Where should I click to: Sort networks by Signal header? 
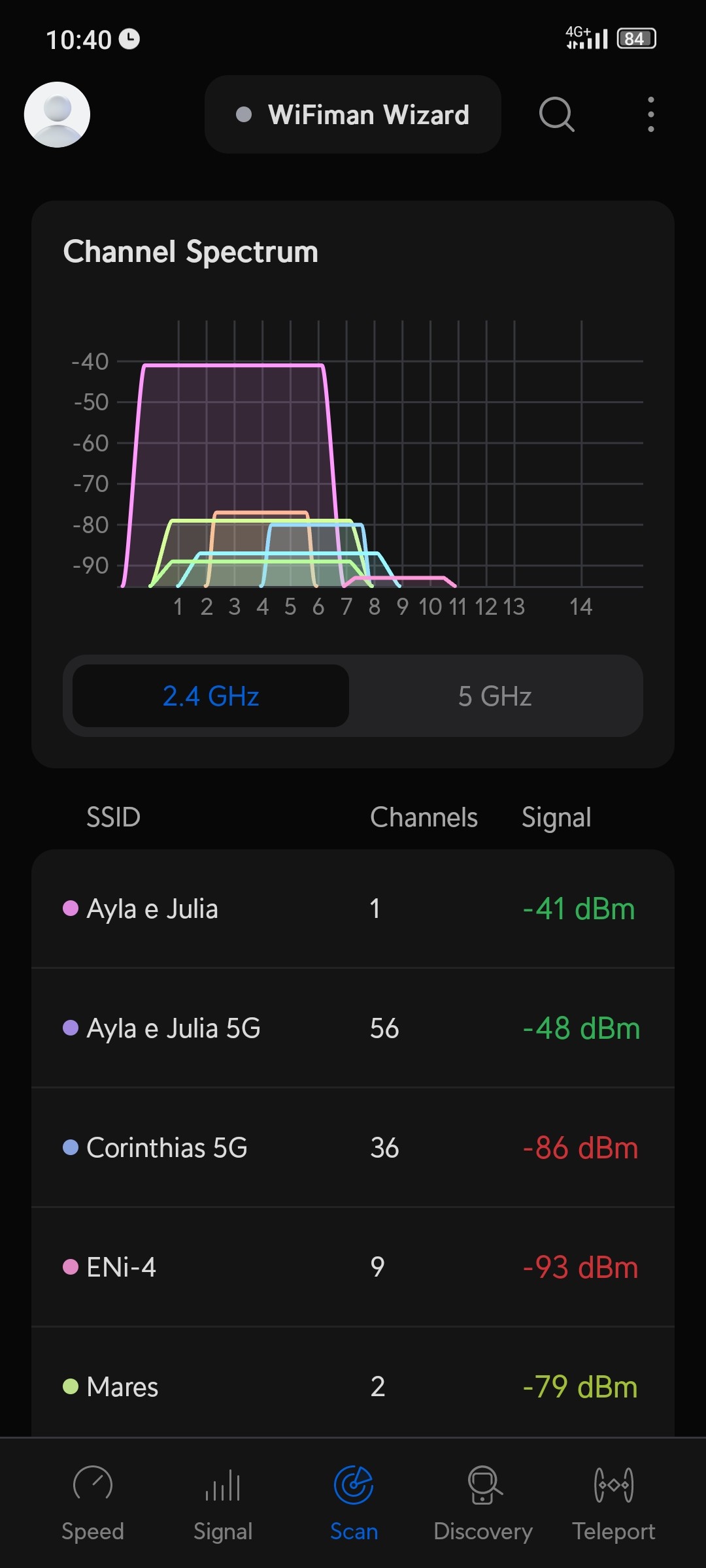(x=556, y=817)
